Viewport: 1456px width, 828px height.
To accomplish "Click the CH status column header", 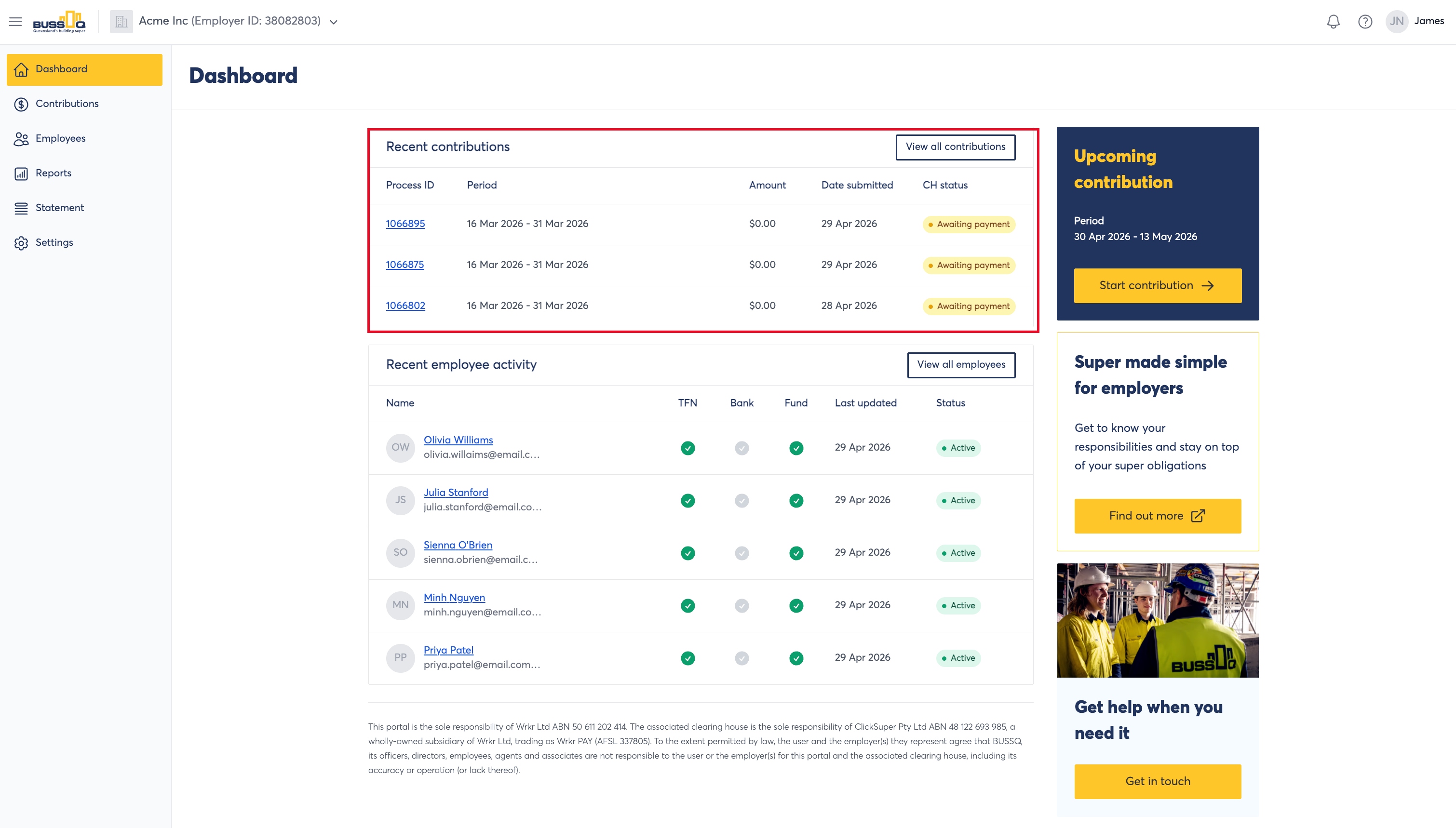I will [944, 186].
